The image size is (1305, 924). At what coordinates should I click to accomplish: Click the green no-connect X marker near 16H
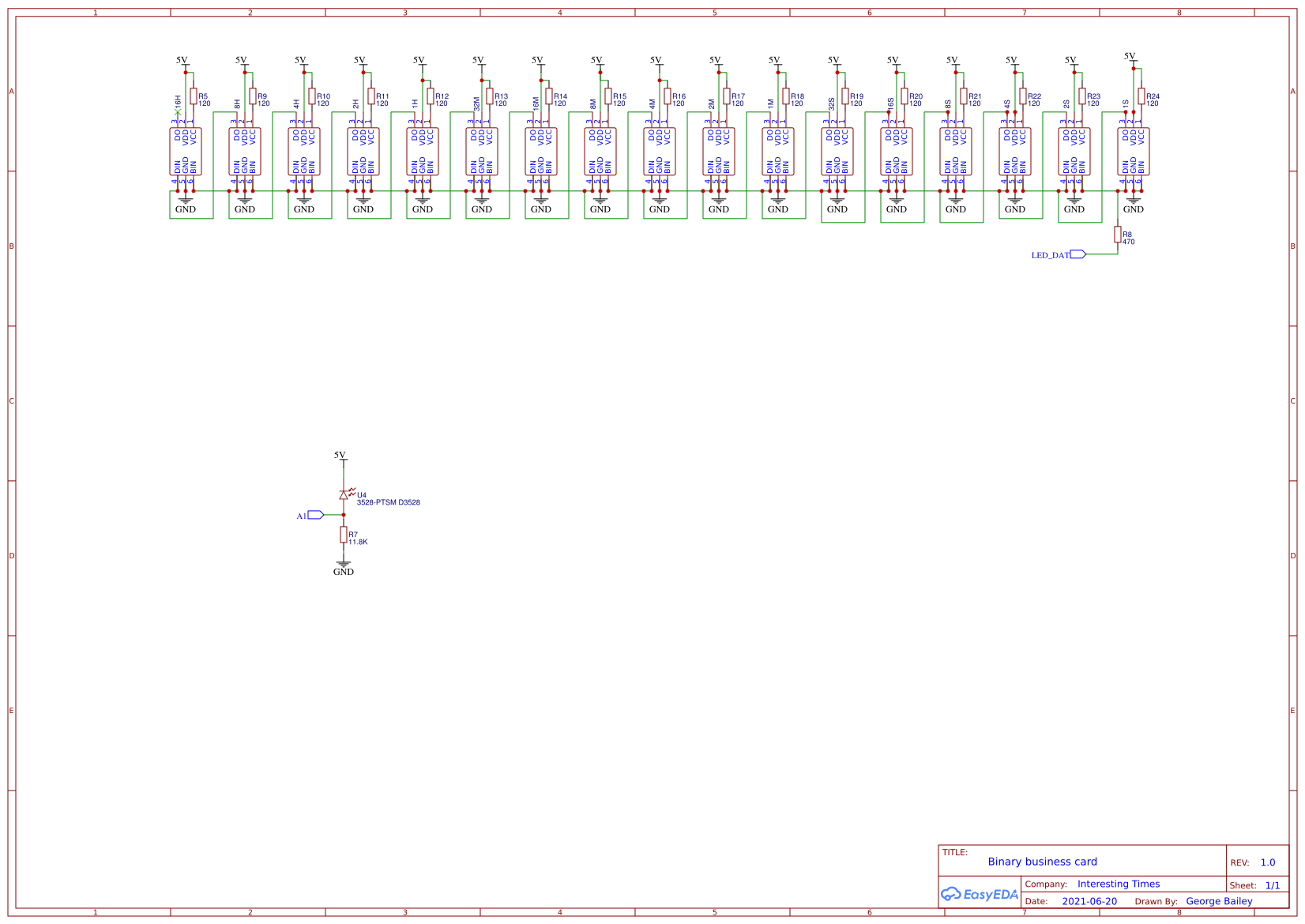[x=178, y=113]
